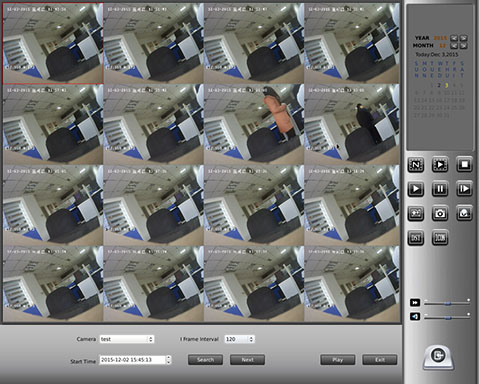Click the stop playback button
This screenshot has height=384, width=480.
click(464, 165)
